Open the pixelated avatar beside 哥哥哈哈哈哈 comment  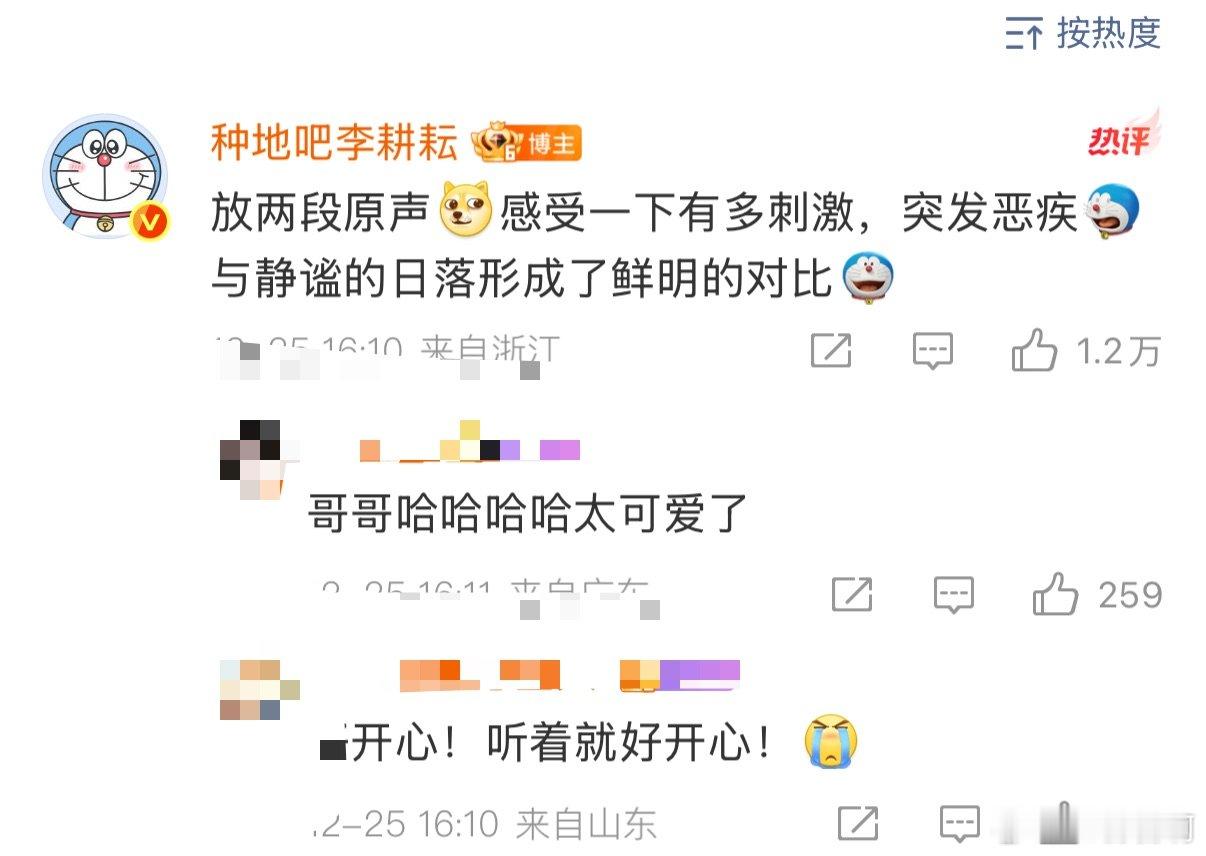click(254, 459)
